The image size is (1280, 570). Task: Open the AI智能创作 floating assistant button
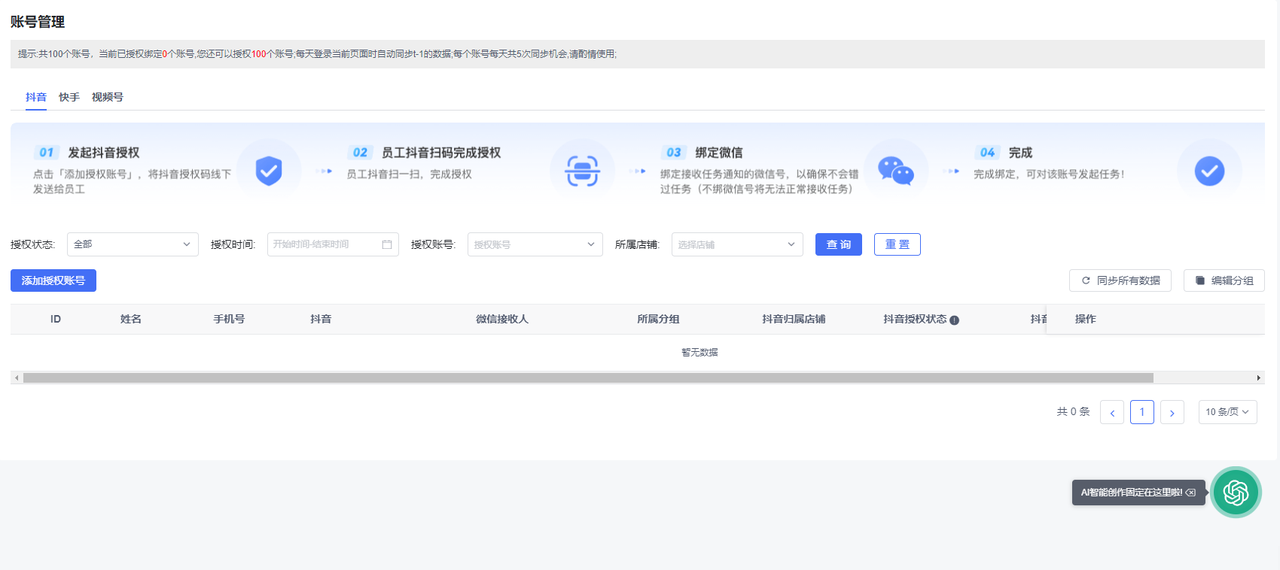1236,492
